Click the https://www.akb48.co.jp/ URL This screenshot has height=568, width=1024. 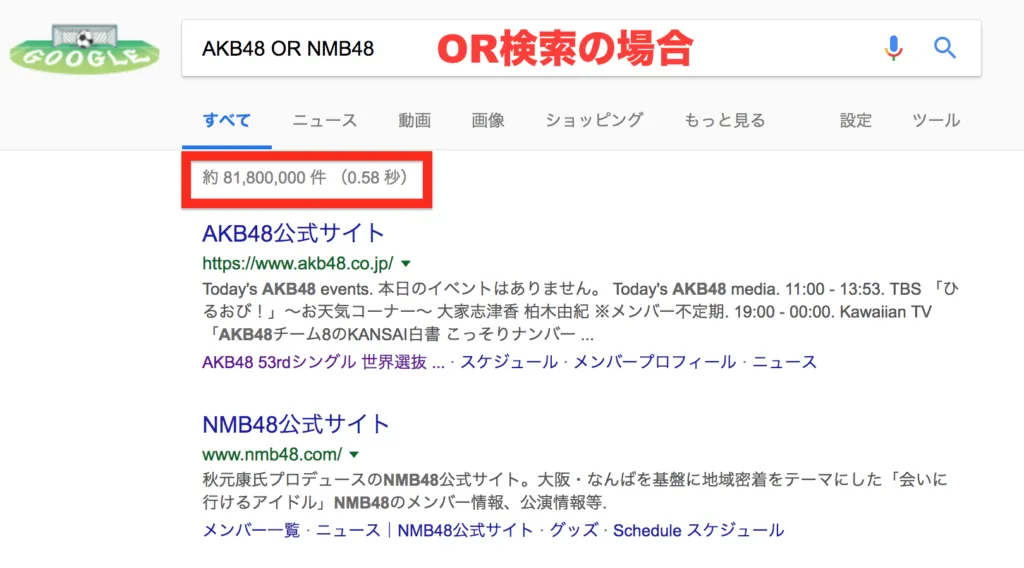coord(298,263)
